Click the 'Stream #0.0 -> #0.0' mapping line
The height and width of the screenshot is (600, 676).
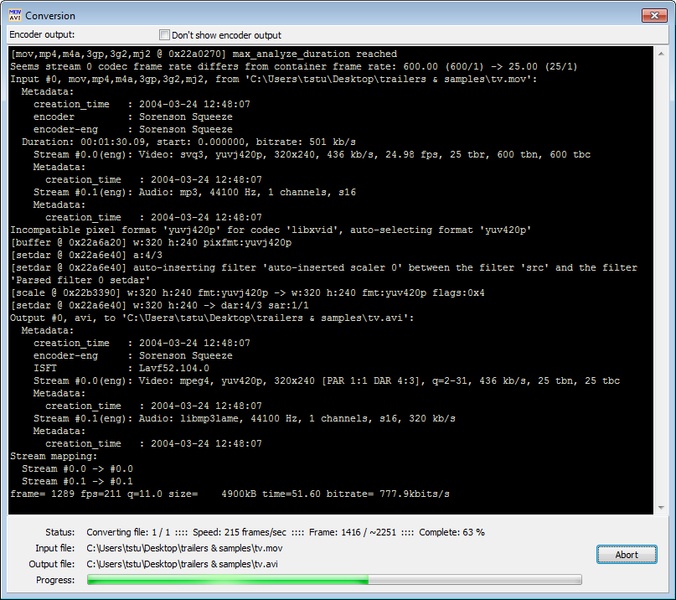point(77,469)
